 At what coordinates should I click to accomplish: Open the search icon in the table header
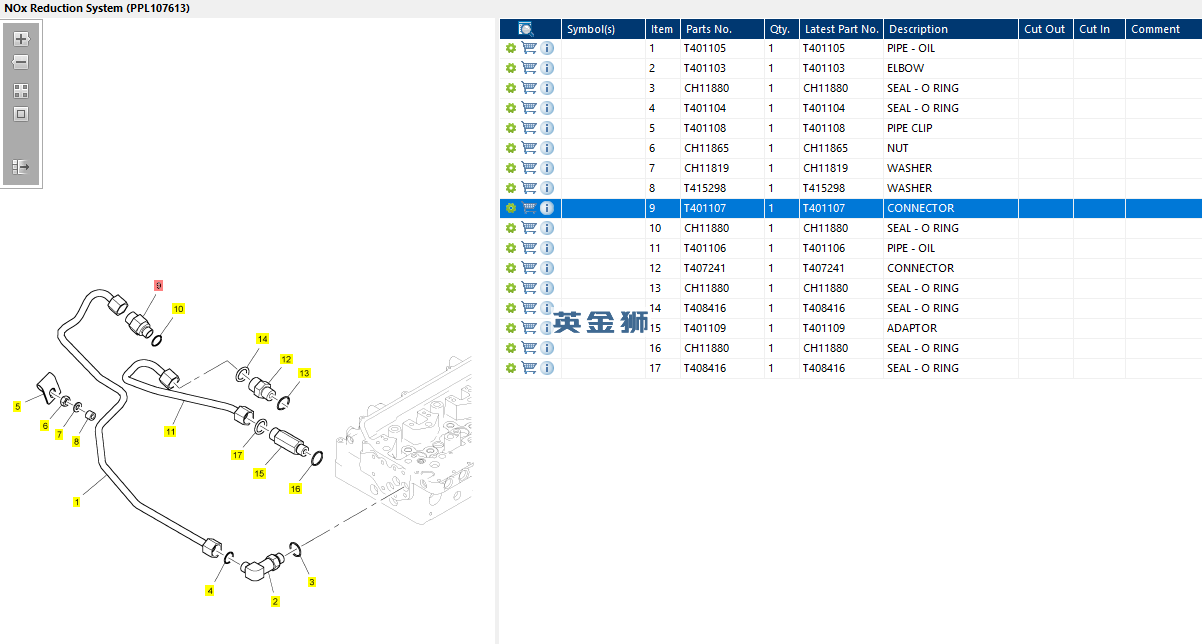[x=526, y=29]
